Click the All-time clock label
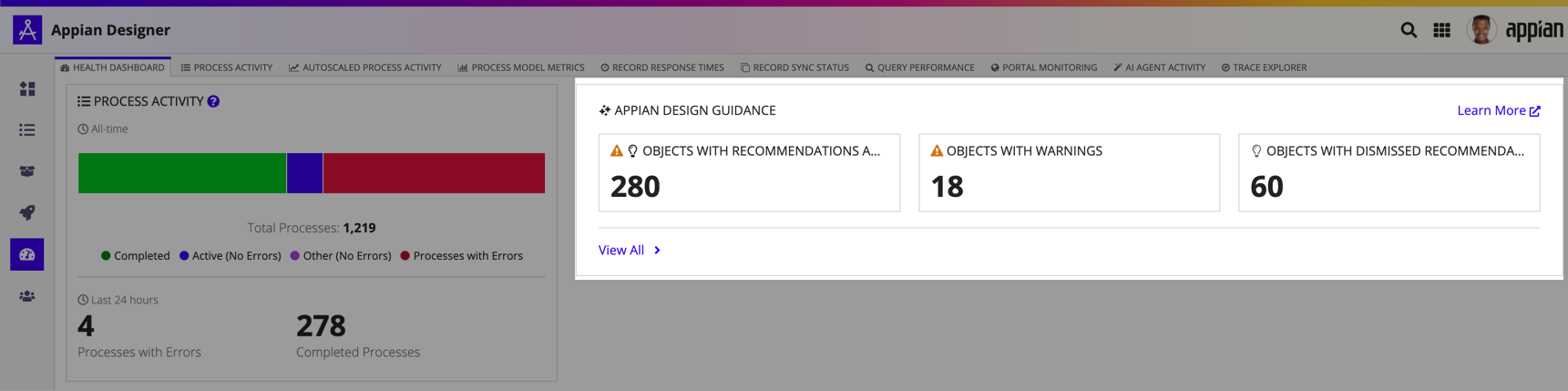Viewport: 1568px width, 391px height. (x=103, y=129)
